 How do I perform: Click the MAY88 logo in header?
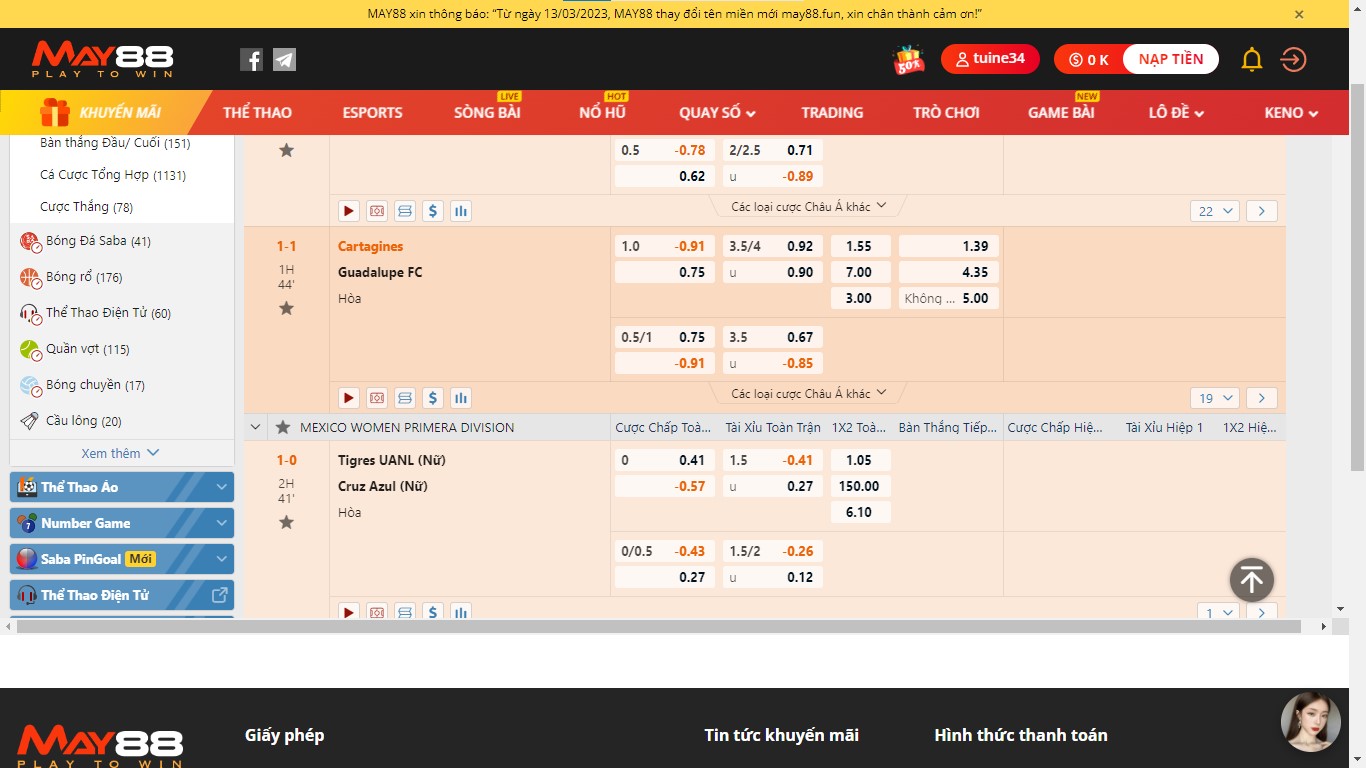(103, 60)
